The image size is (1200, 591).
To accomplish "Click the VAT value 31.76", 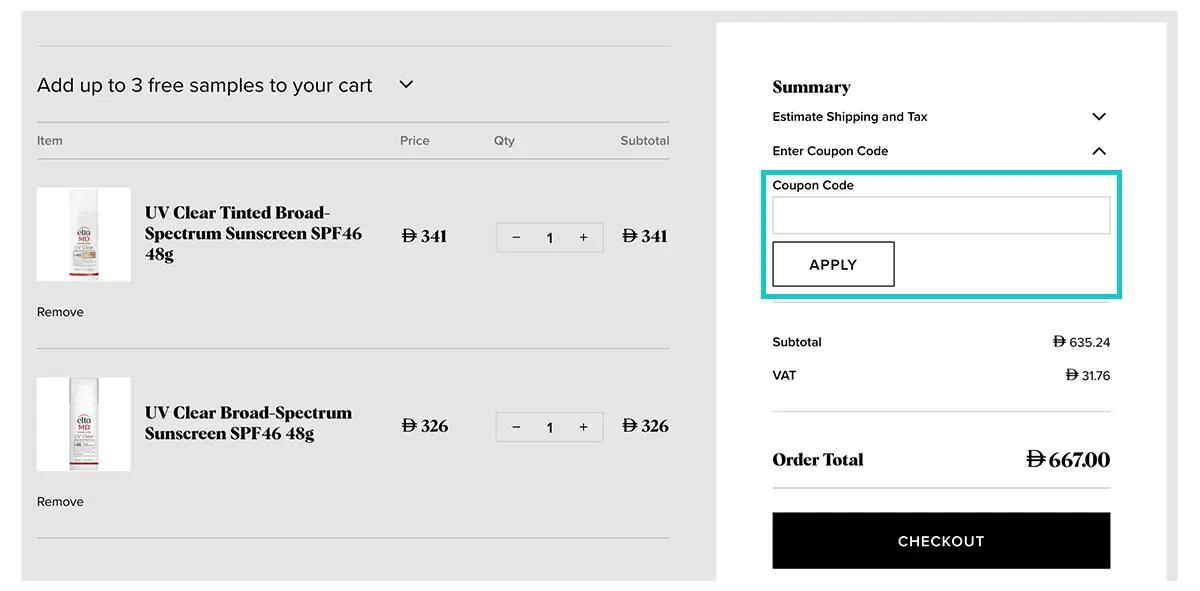I will pyautogui.click(x=1088, y=376).
